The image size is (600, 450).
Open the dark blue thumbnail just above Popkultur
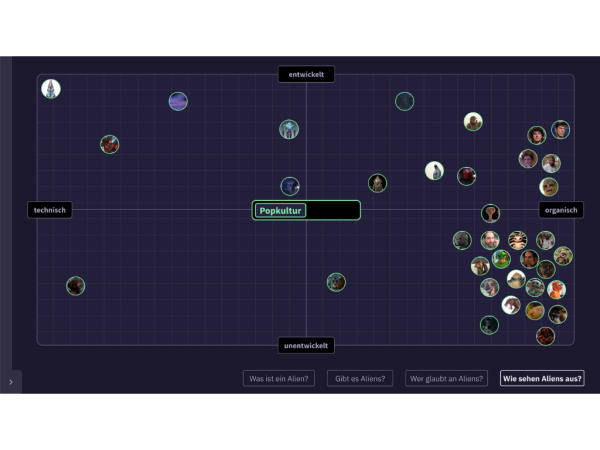coord(290,186)
